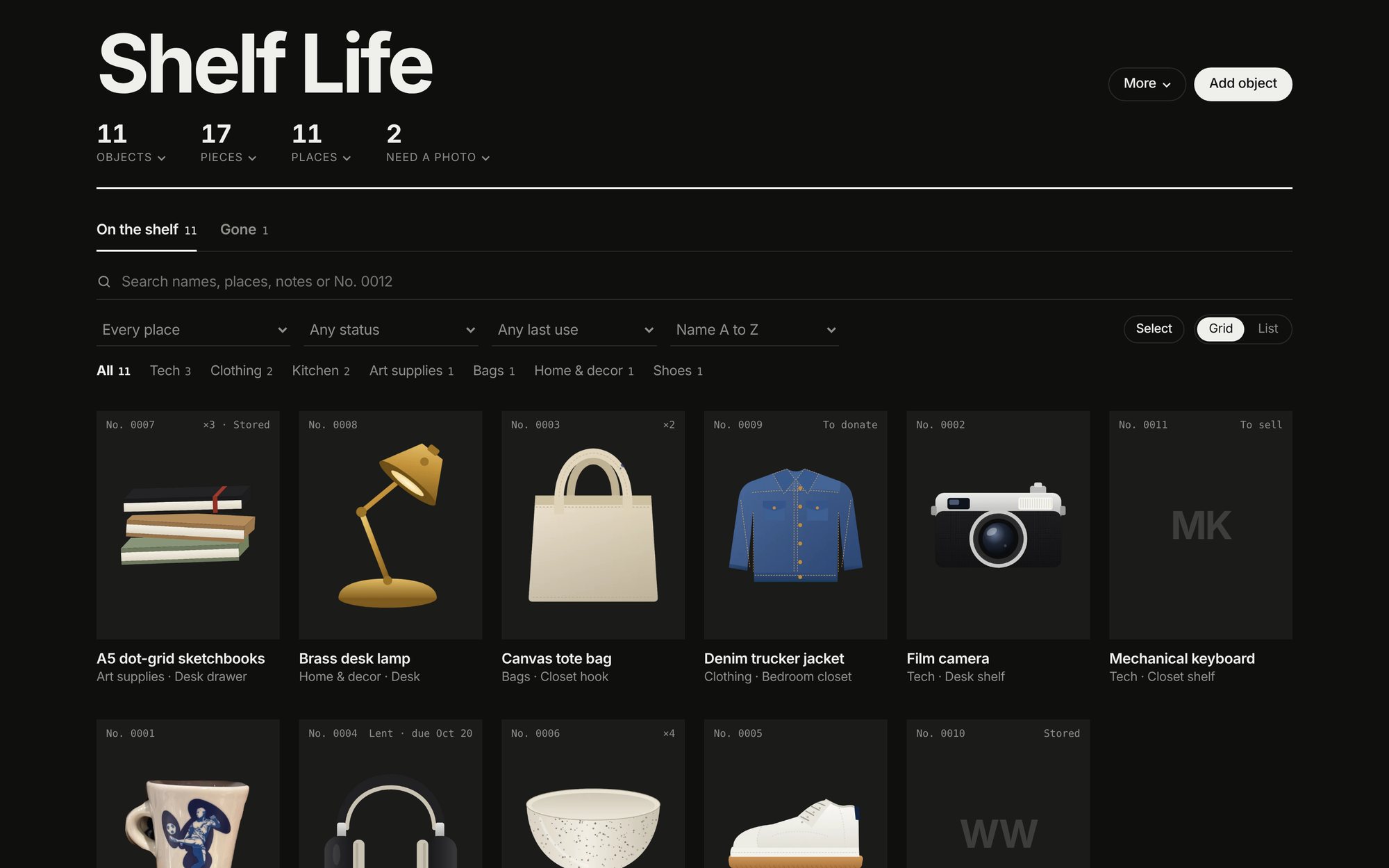Filter by the Tech category
The width and height of the screenshot is (1389, 868).
tap(170, 371)
